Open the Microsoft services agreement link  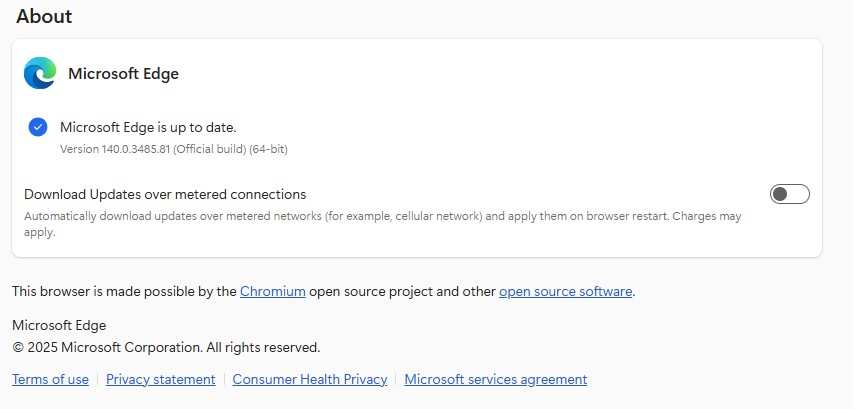click(495, 379)
